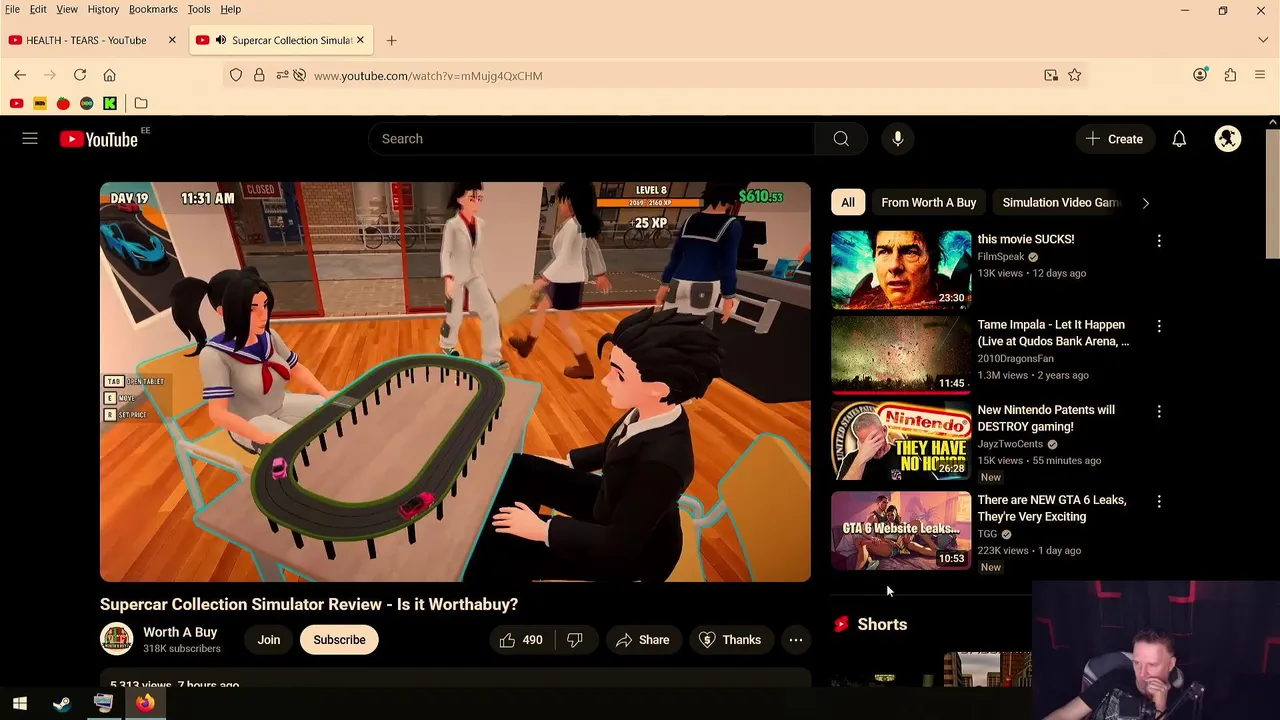Click the YouTube logo home link

(99, 140)
